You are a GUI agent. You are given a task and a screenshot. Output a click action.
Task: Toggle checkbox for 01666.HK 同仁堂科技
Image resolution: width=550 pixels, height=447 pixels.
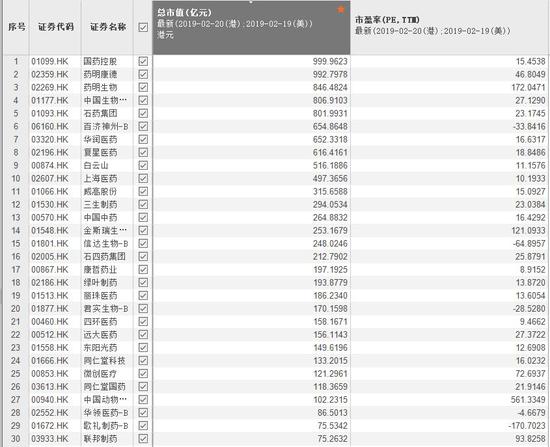click(143, 360)
